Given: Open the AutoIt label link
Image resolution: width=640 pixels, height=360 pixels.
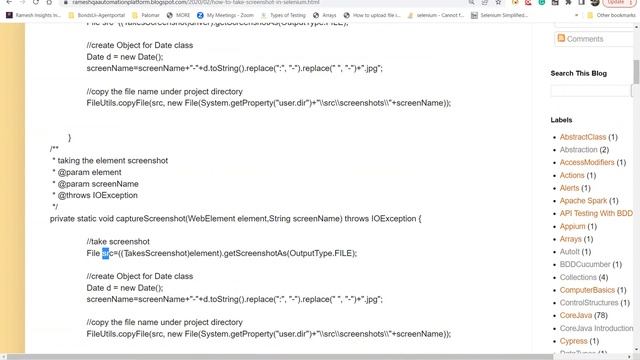Looking at the screenshot, I should [x=569, y=251].
